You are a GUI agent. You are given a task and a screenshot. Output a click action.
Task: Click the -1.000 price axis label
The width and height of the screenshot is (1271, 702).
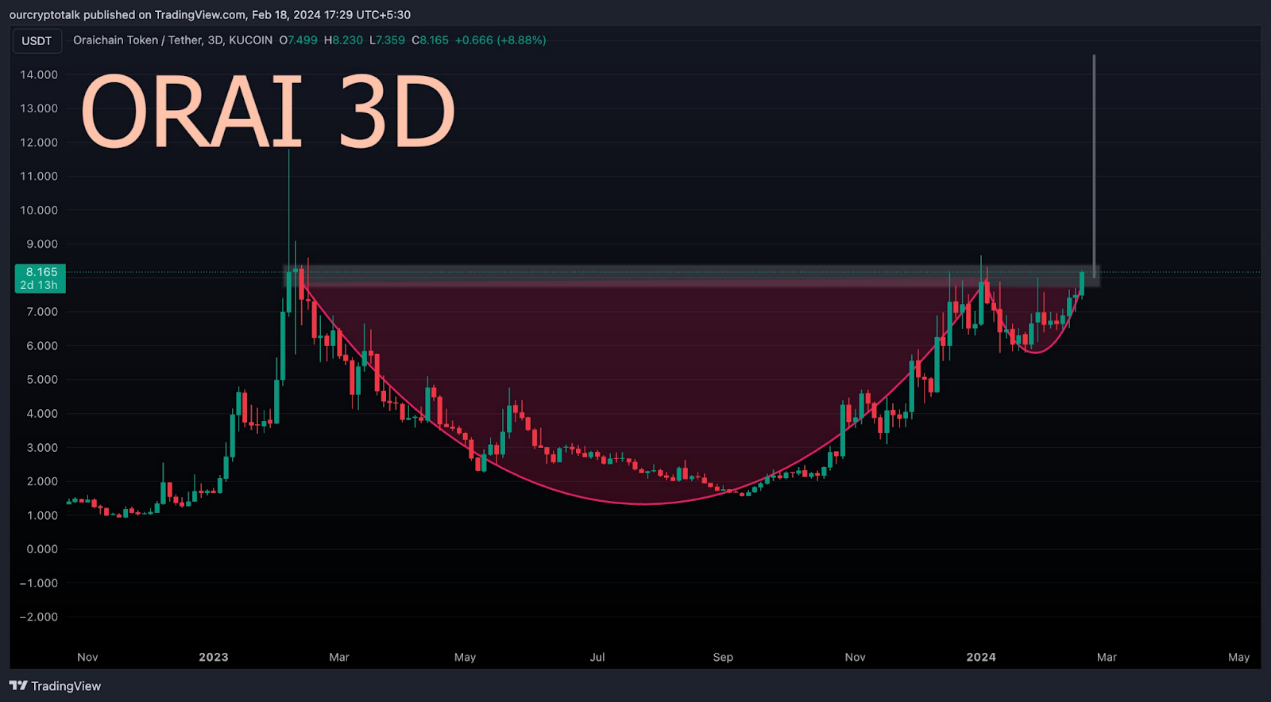pos(39,583)
